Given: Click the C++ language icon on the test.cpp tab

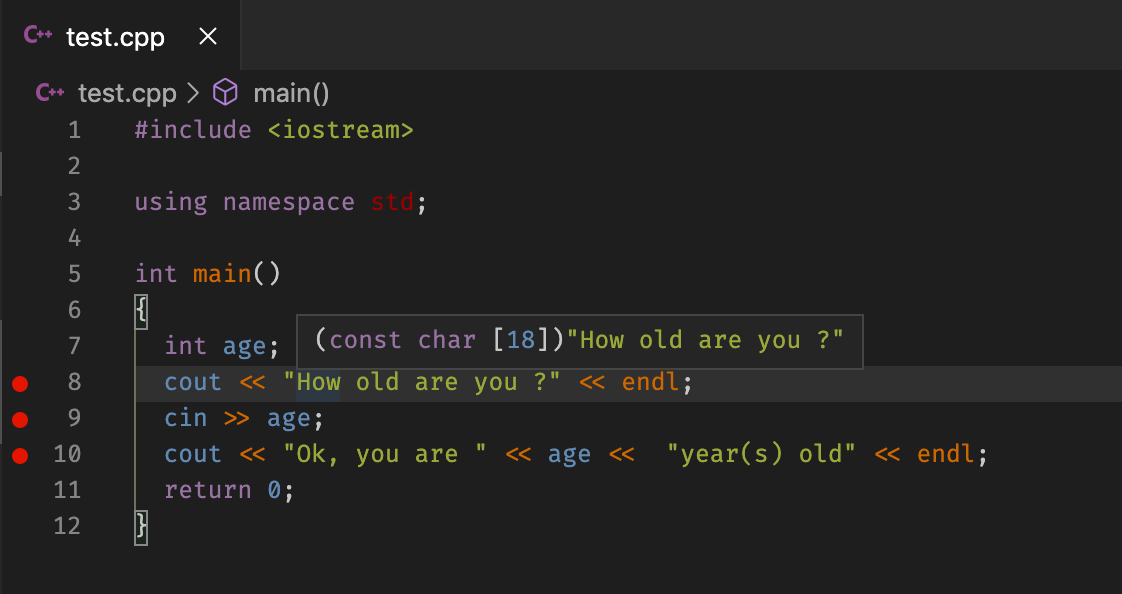Looking at the screenshot, I should pos(37,36).
